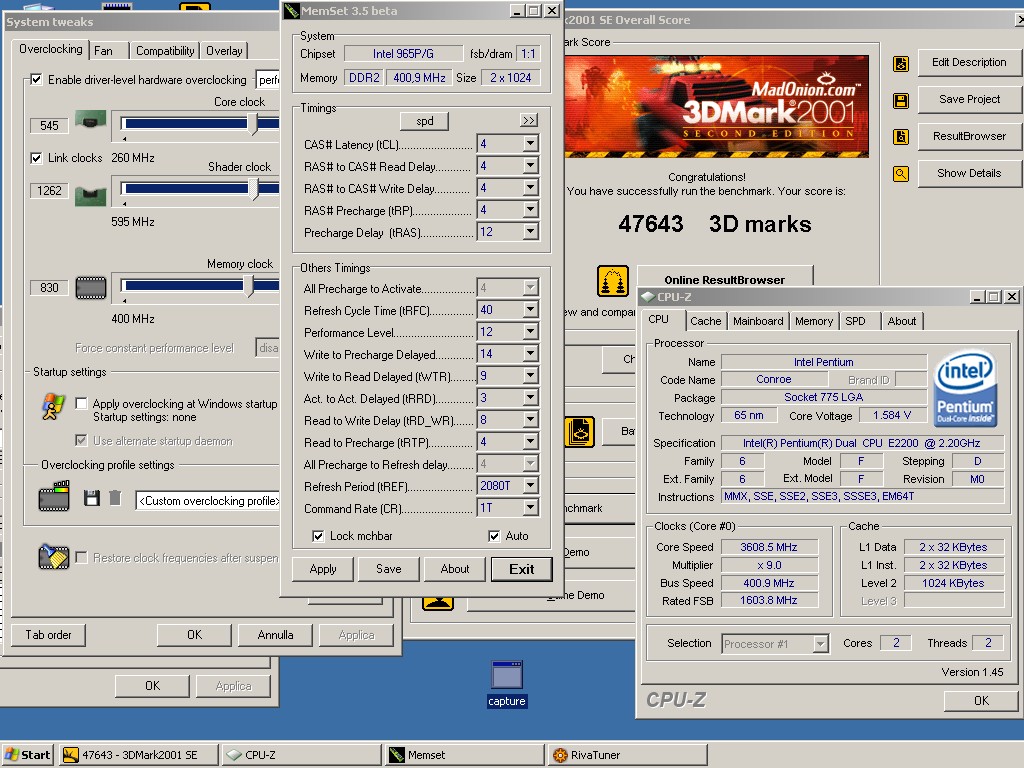Switch to CPU-Z taskbar button
Screen dimensions: 1024x768
(301, 755)
